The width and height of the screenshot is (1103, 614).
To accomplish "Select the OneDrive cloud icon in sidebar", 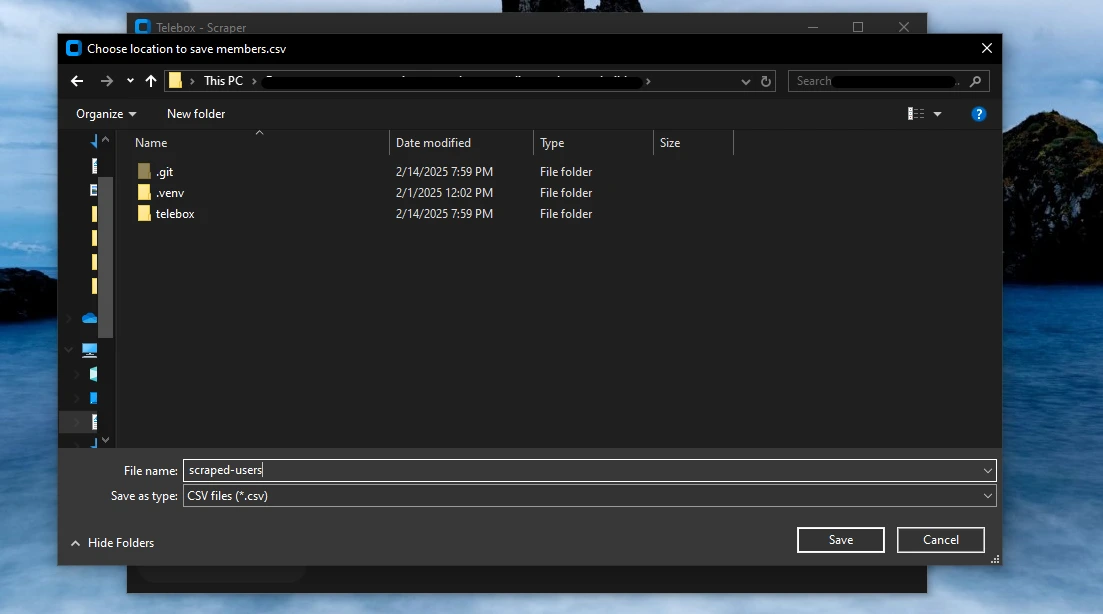I will click(89, 318).
